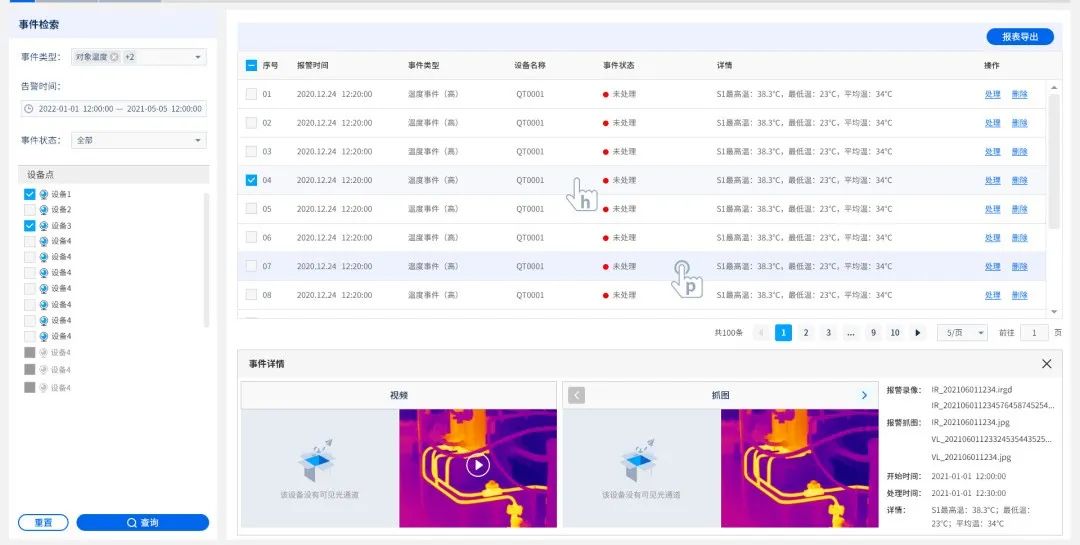Click 删除 link in row 01
This screenshot has height=545, width=1080.
1019,94
